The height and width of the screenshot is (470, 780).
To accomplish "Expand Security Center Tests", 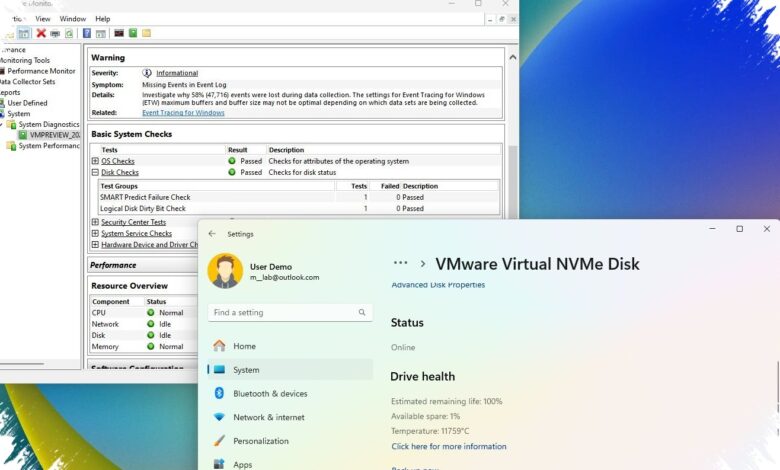I will [x=95, y=222].
